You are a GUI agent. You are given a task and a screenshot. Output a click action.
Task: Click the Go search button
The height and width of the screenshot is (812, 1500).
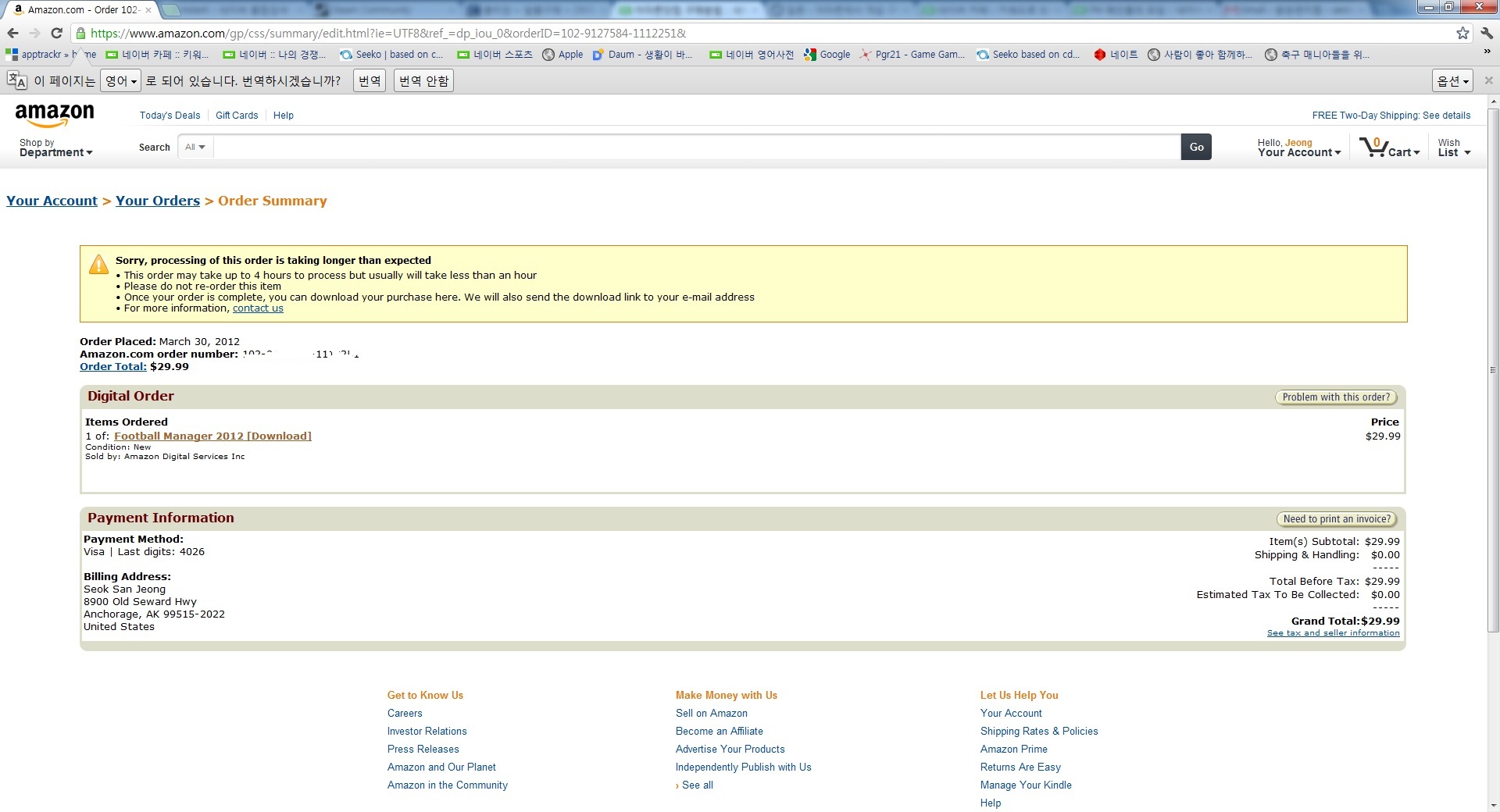point(1196,147)
